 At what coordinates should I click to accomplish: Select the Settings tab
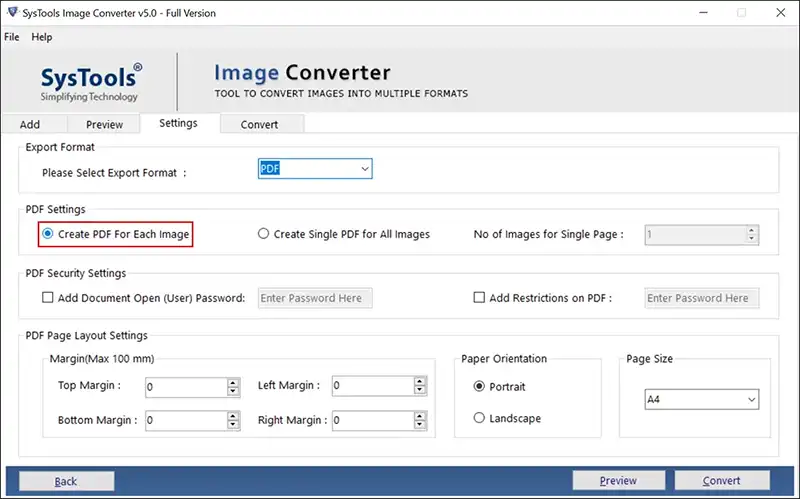tap(178, 123)
